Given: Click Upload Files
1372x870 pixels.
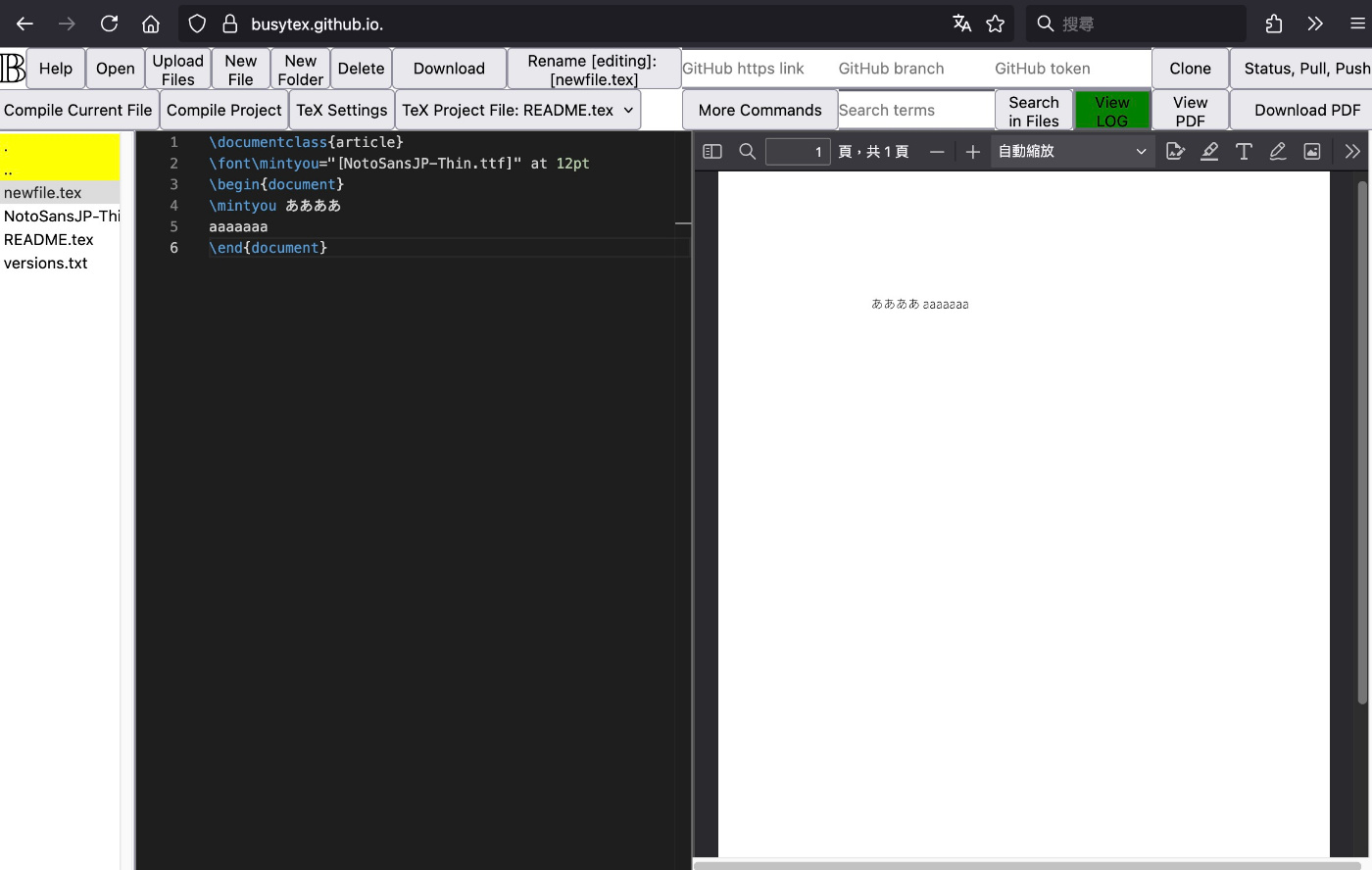Looking at the screenshot, I should click(178, 70).
